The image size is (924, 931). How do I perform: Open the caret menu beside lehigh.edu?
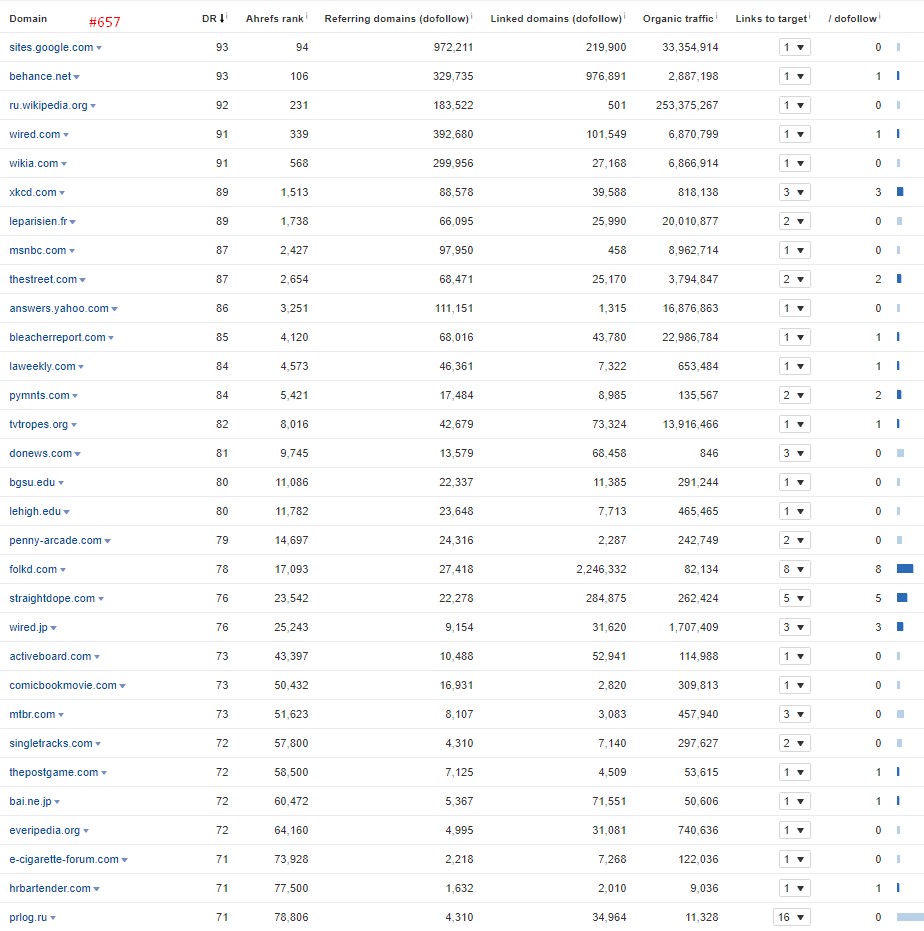pyautogui.click(x=67, y=512)
